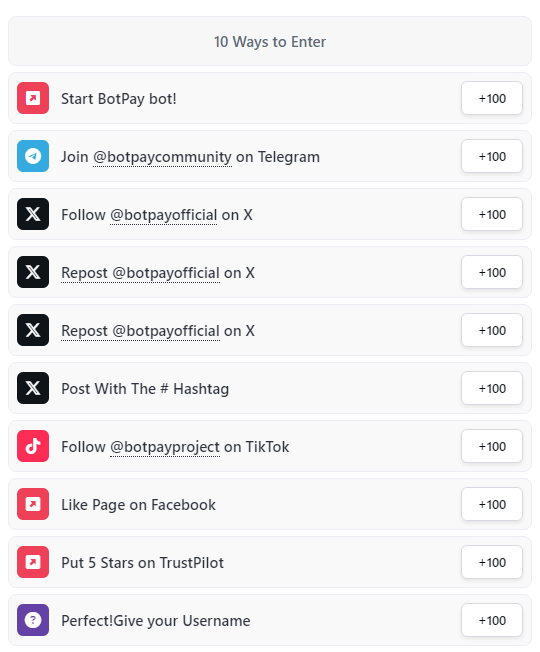Open the @botpayproject TikTok link
This screenshot has height=652, width=540.
tap(165, 447)
